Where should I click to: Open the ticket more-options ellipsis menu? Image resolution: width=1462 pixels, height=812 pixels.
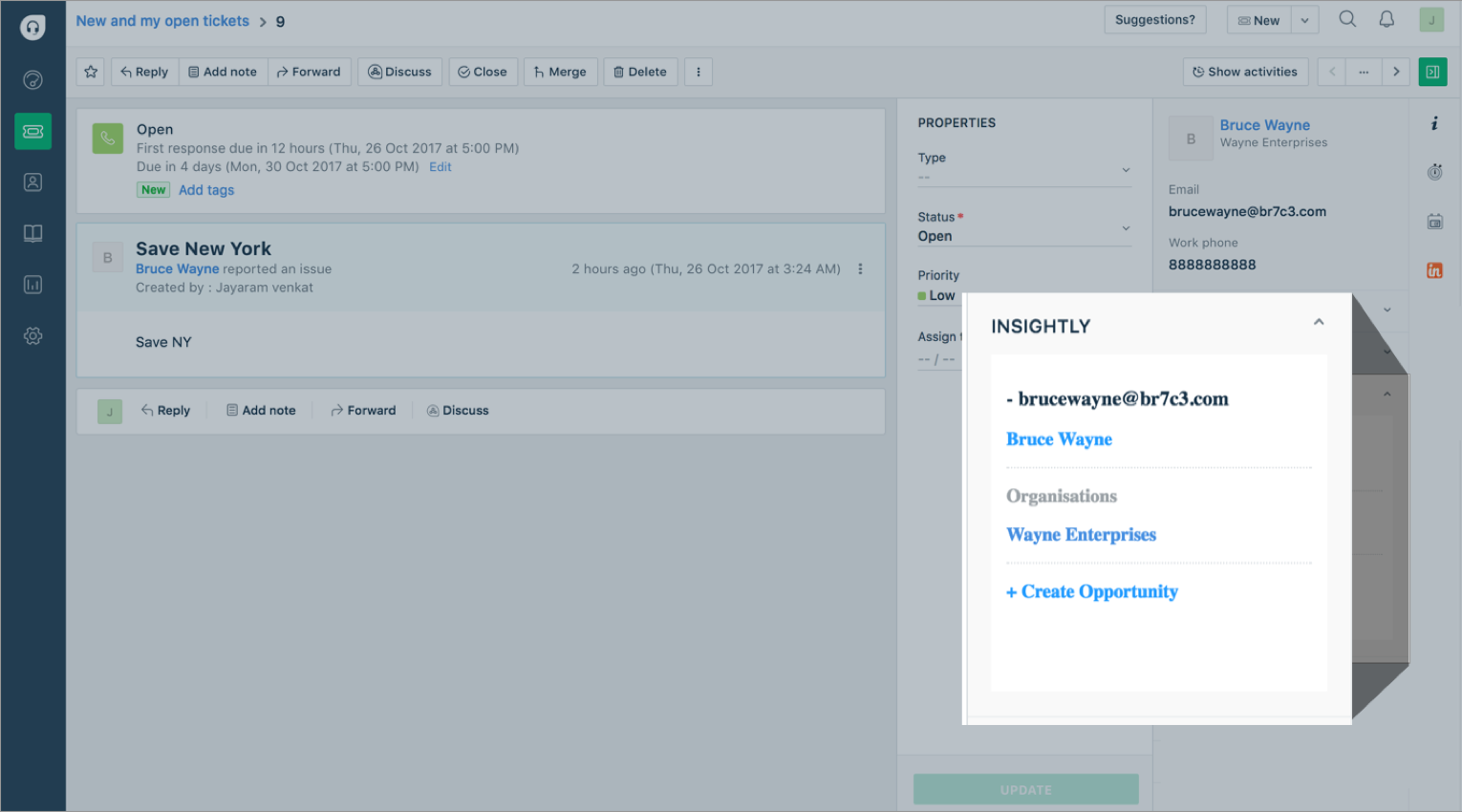coord(860,268)
